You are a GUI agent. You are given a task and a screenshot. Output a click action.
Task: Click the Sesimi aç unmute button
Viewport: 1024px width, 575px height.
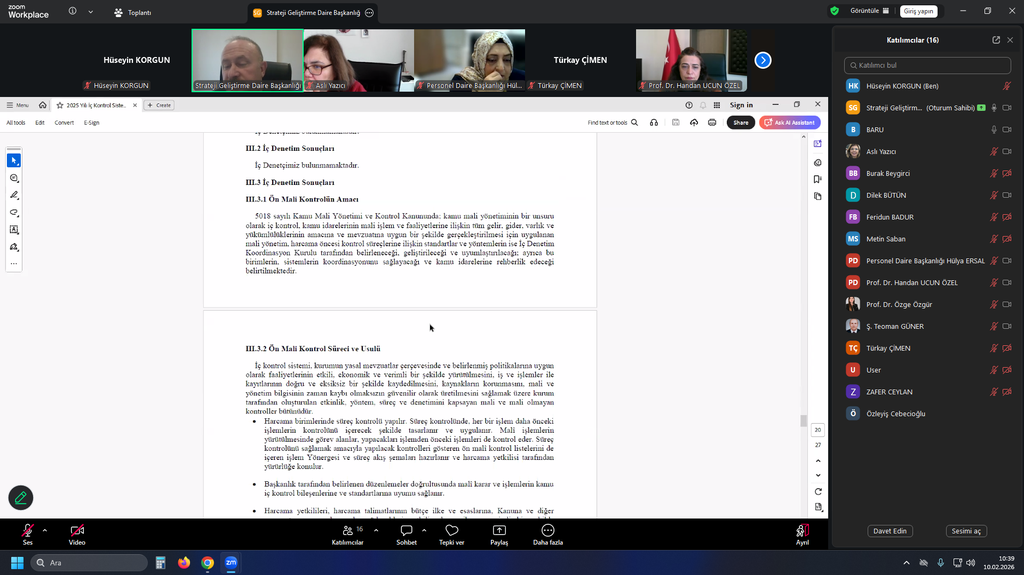tap(966, 531)
